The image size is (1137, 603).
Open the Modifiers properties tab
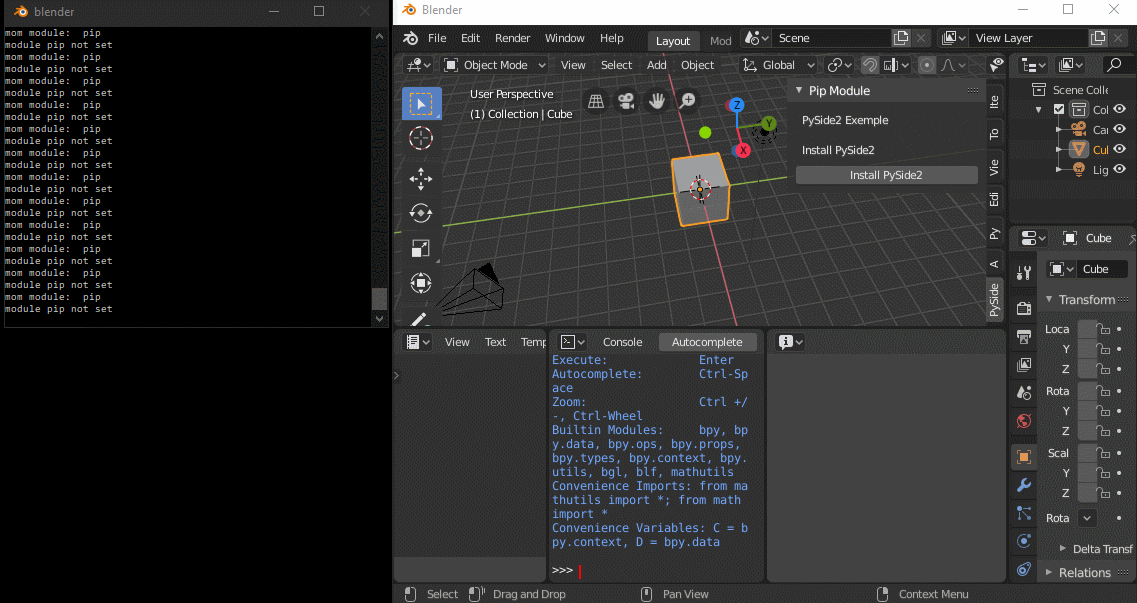1024,485
